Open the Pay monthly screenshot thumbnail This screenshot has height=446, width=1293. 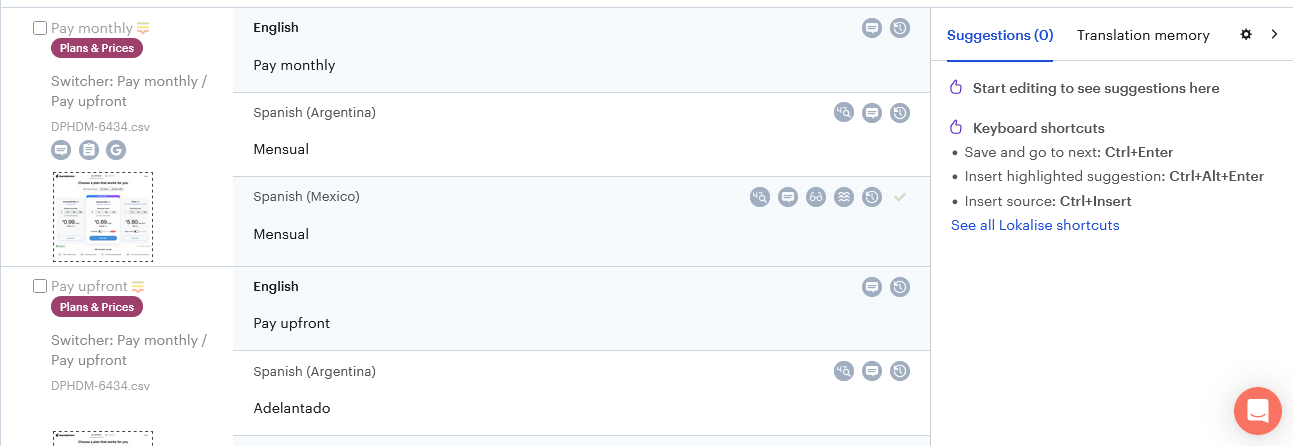tap(103, 216)
